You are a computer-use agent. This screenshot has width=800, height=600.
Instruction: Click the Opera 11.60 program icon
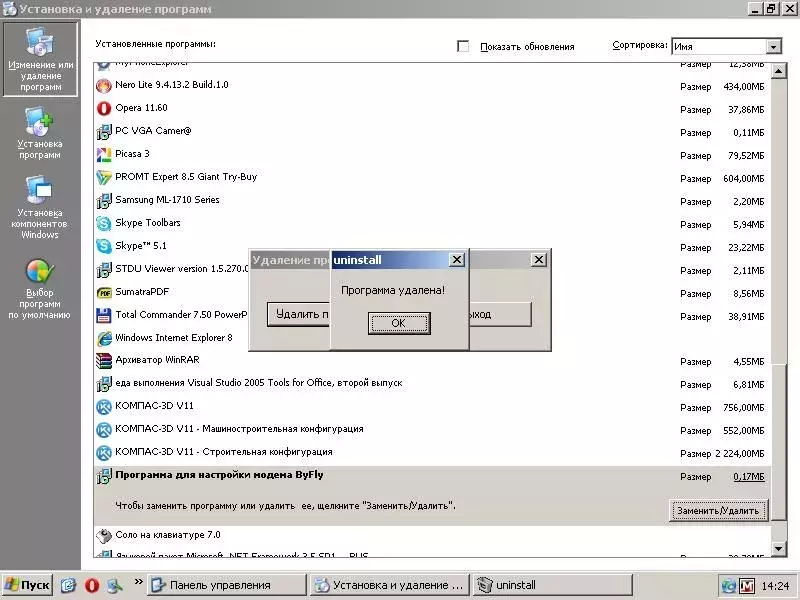[104, 109]
